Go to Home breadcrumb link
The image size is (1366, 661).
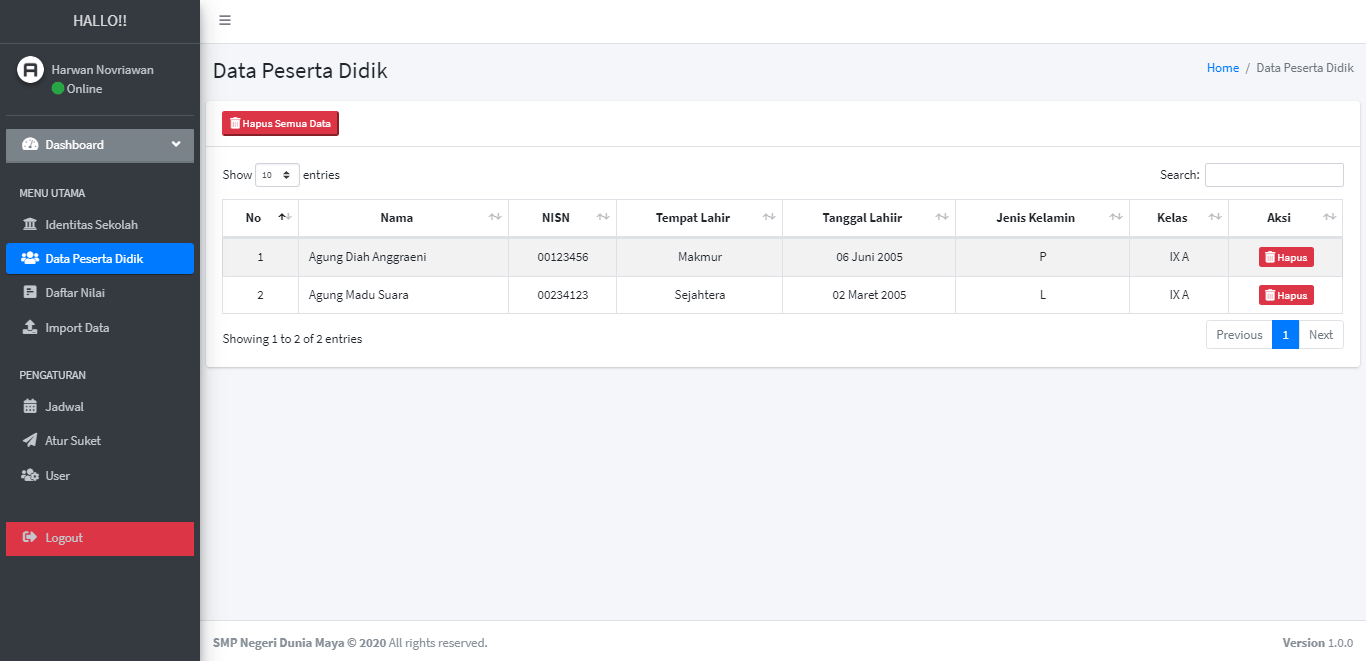click(1222, 68)
